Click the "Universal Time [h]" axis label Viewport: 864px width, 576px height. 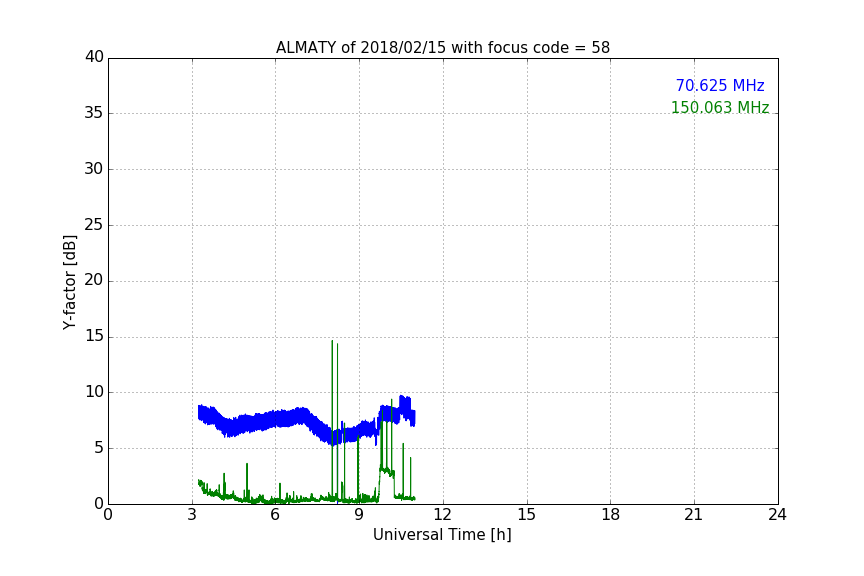(x=442, y=535)
